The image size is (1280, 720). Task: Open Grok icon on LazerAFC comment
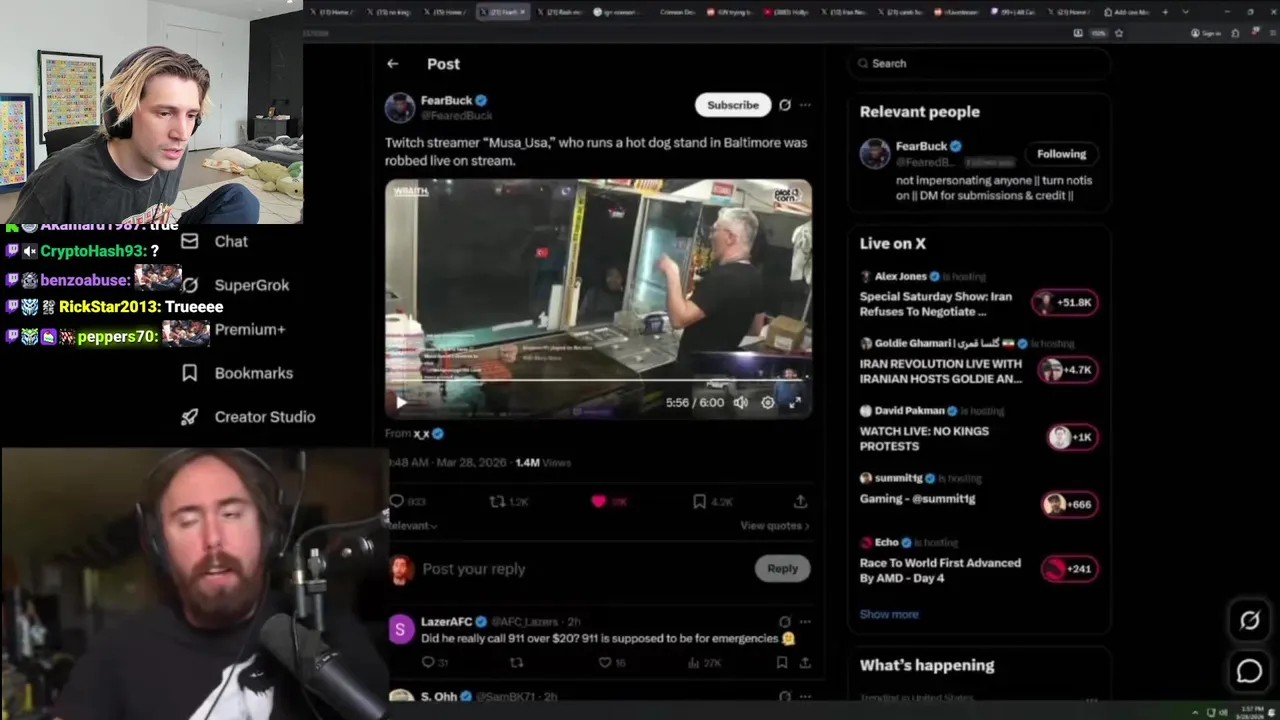(x=785, y=621)
